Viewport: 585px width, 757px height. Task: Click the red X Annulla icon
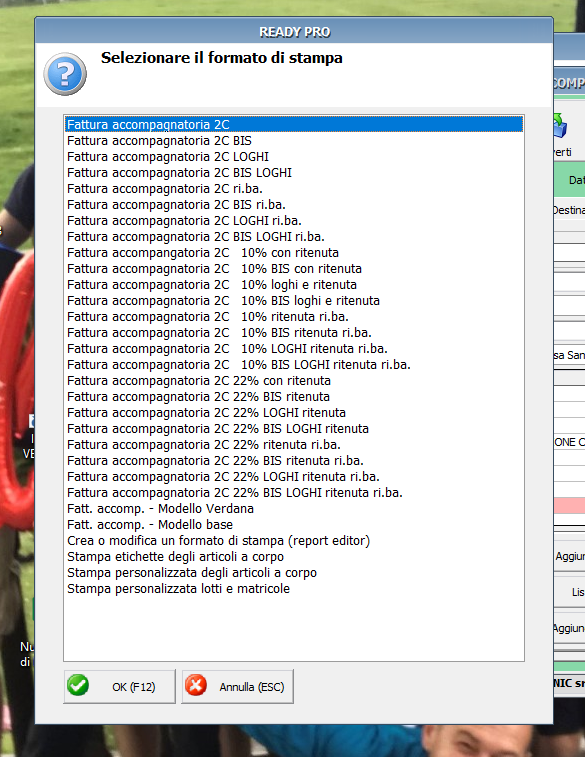[x=196, y=686]
